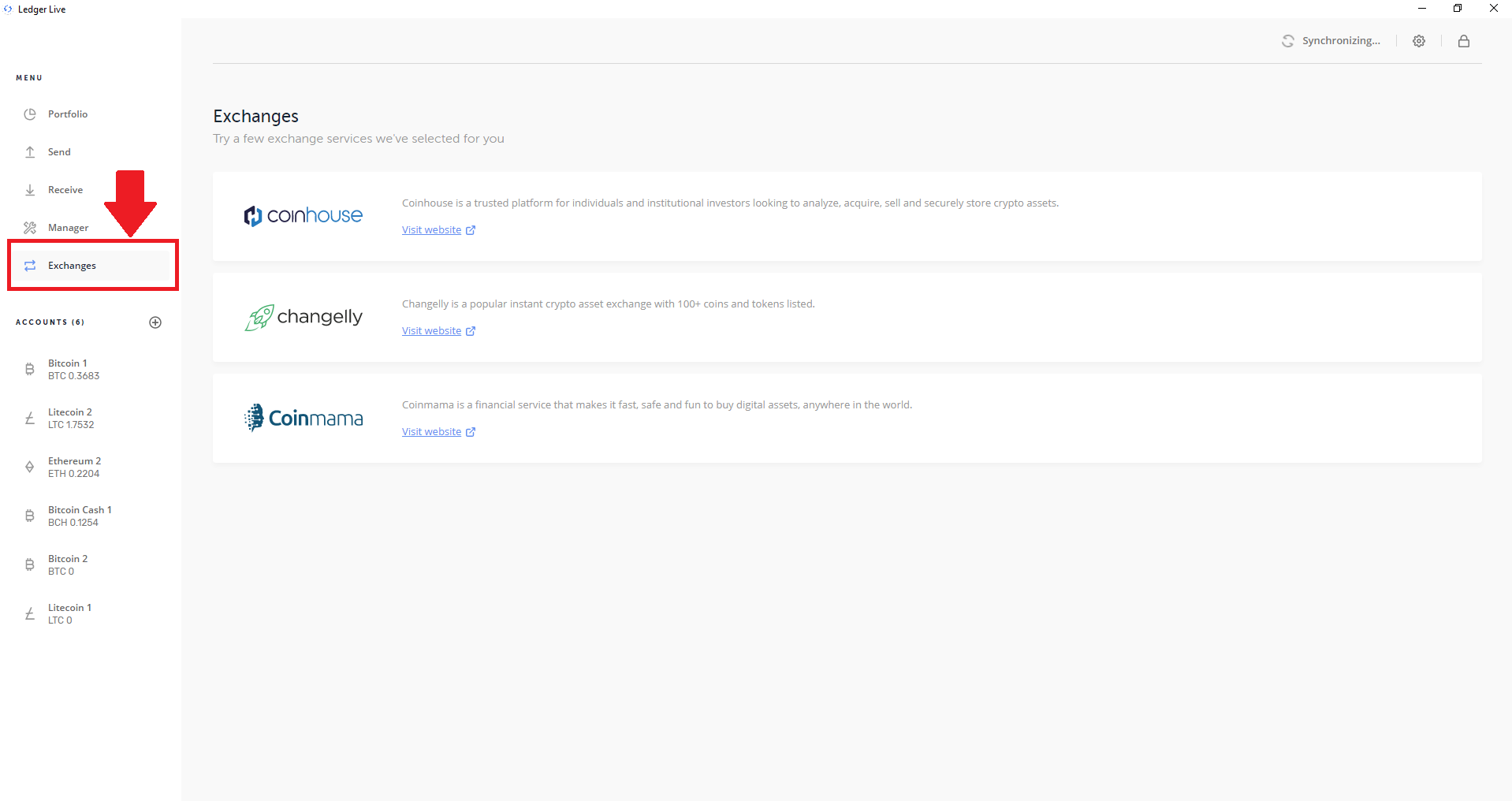
Task: Click the Litecoin 2 coin icon
Action: click(30, 418)
